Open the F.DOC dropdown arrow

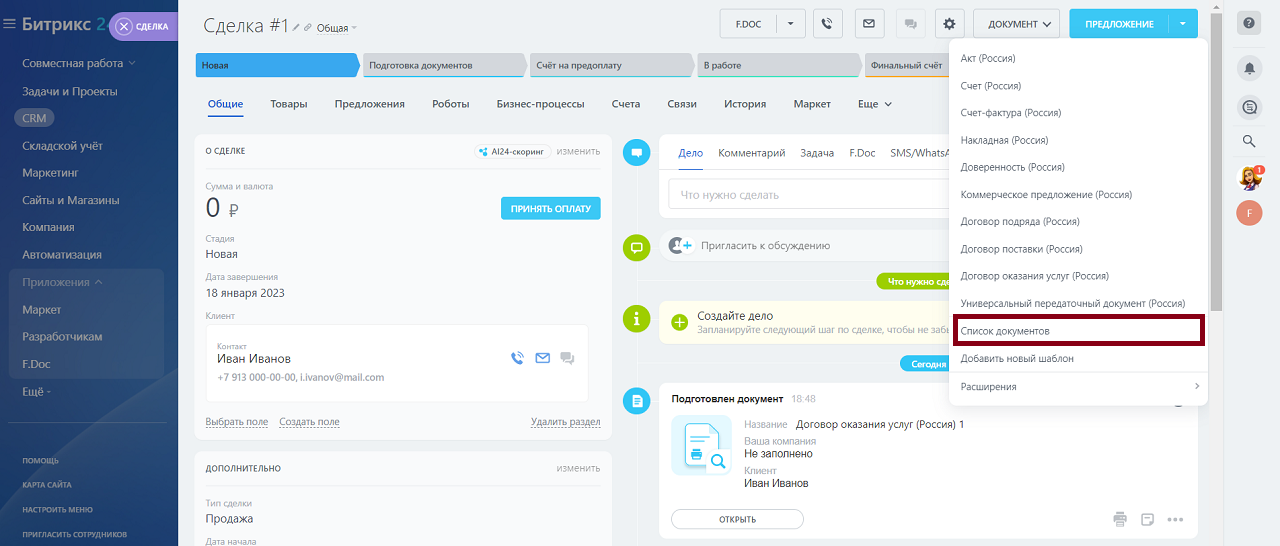[790, 24]
